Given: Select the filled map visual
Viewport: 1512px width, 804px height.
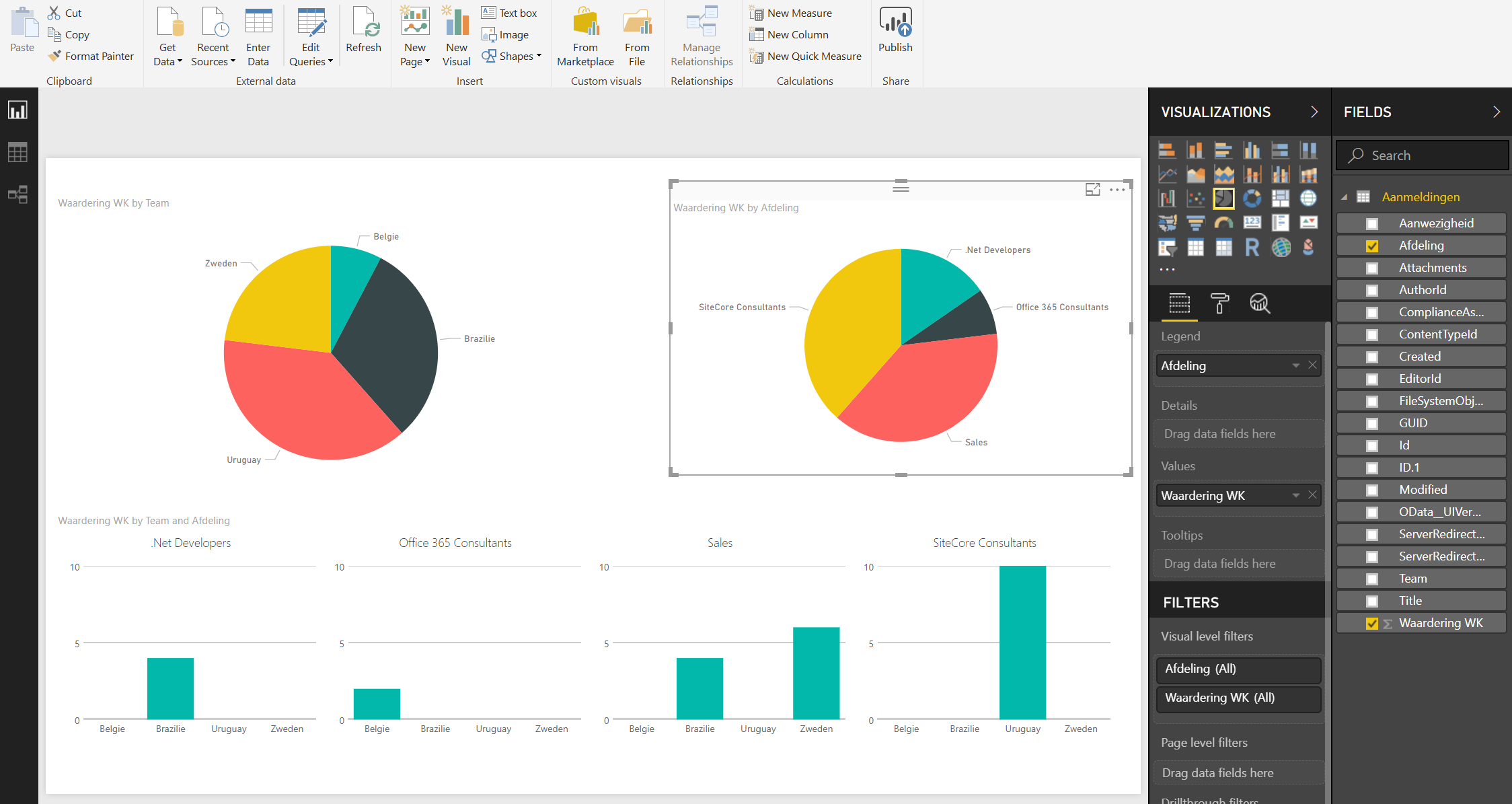Looking at the screenshot, I should [1167, 223].
